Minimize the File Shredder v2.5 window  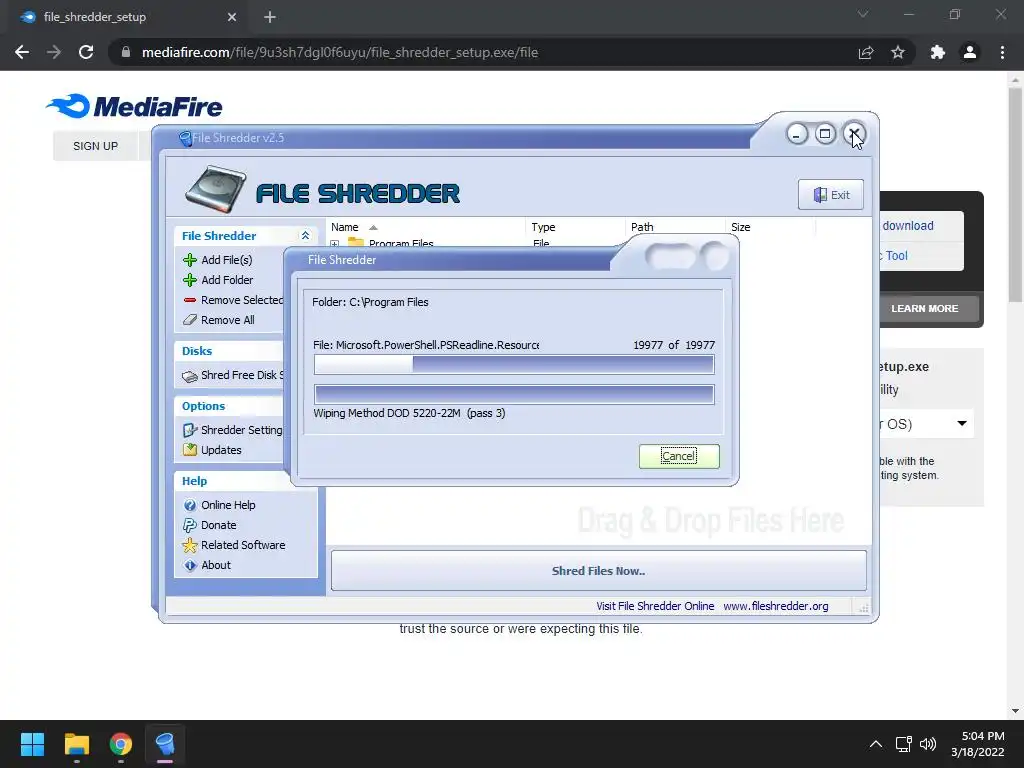click(x=797, y=135)
